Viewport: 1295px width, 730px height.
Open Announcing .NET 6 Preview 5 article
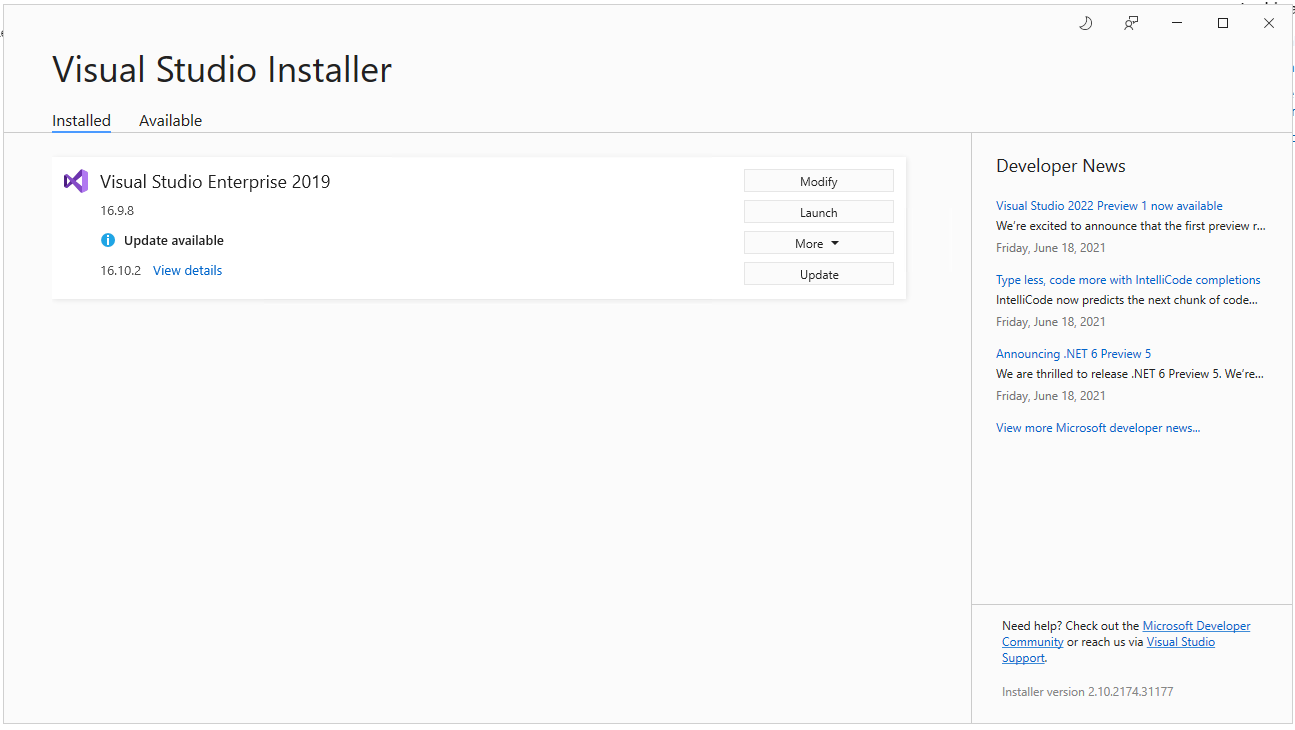point(1073,354)
